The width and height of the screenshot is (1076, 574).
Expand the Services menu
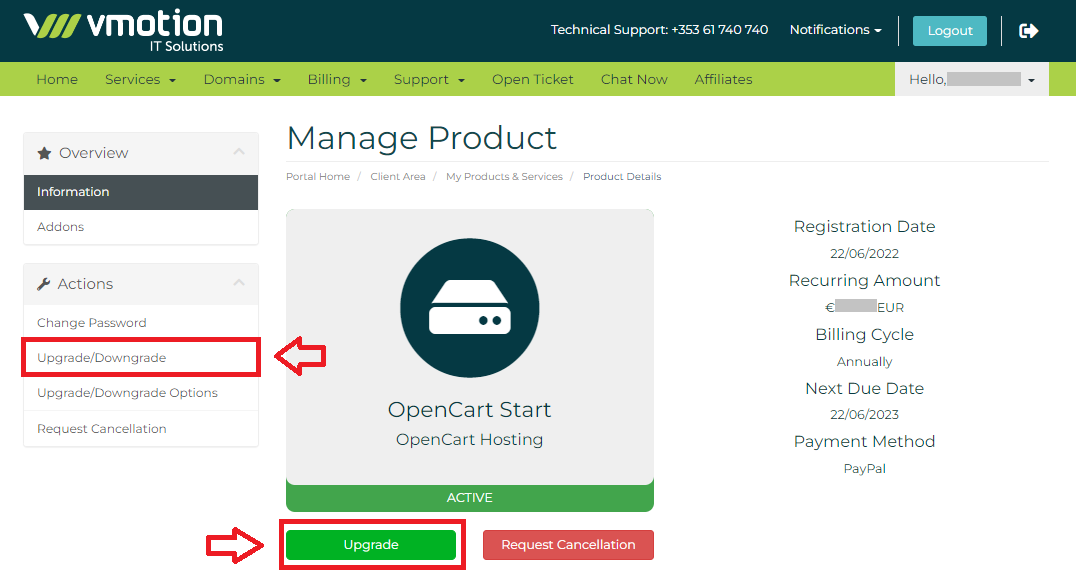click(x=141, y=80)
